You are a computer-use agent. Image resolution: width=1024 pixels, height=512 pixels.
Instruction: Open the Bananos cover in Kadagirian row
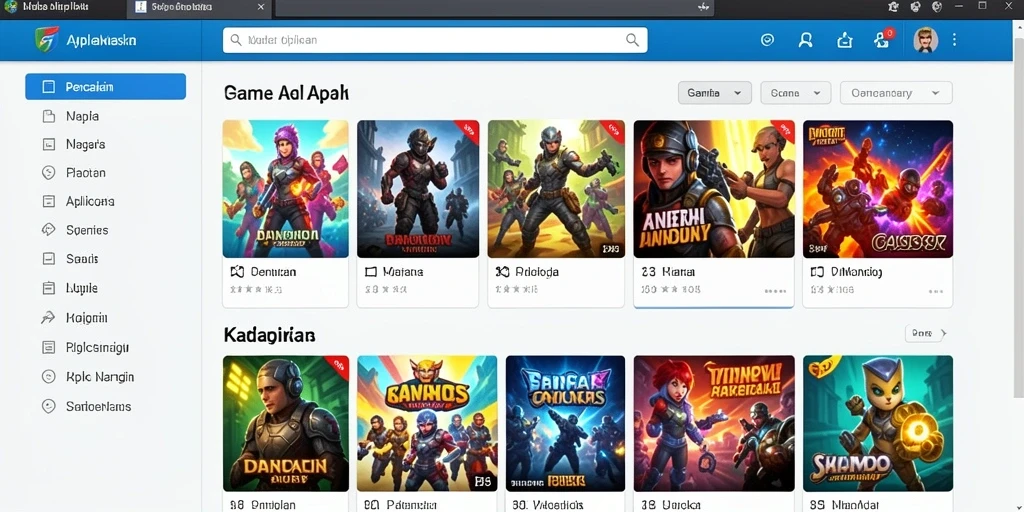427,423
